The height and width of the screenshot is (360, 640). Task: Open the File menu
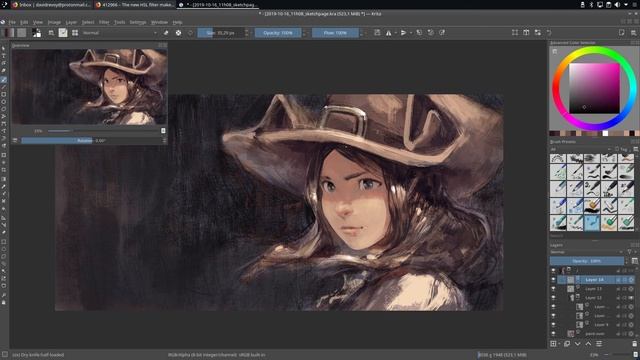[12, 22]
